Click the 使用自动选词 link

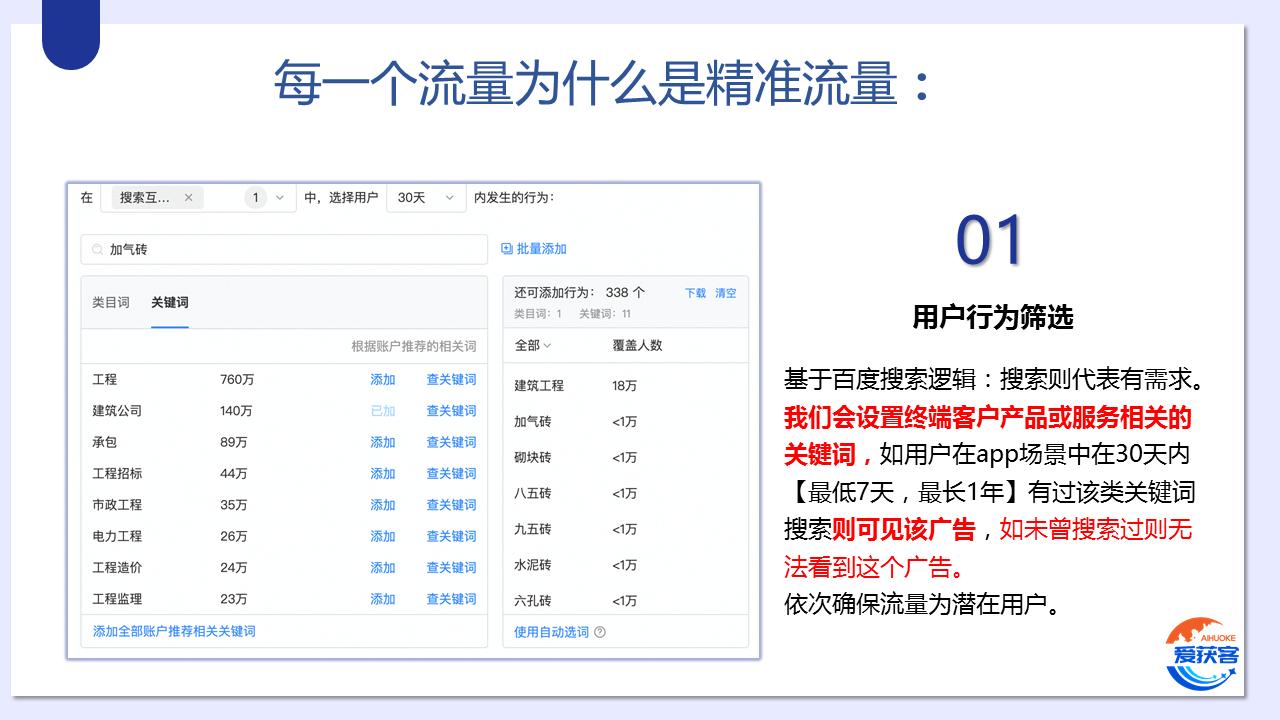click(551, 632)
